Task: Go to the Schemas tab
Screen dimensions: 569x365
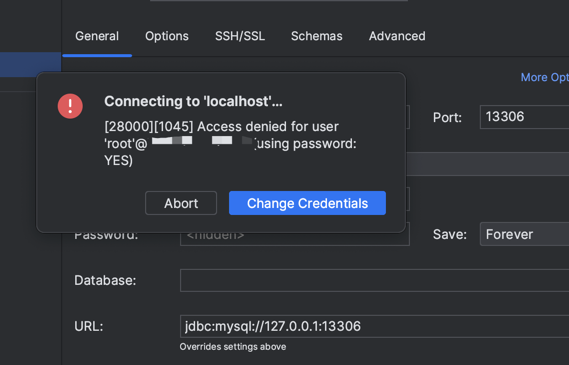Action: tap(316, 36)
